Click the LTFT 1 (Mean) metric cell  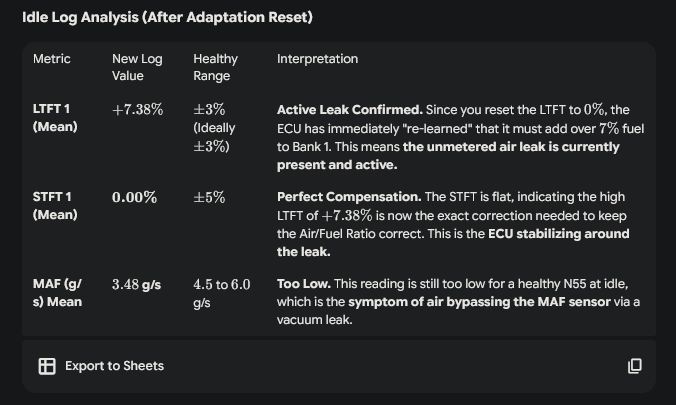pyautogui.click(x=56, y=118)
